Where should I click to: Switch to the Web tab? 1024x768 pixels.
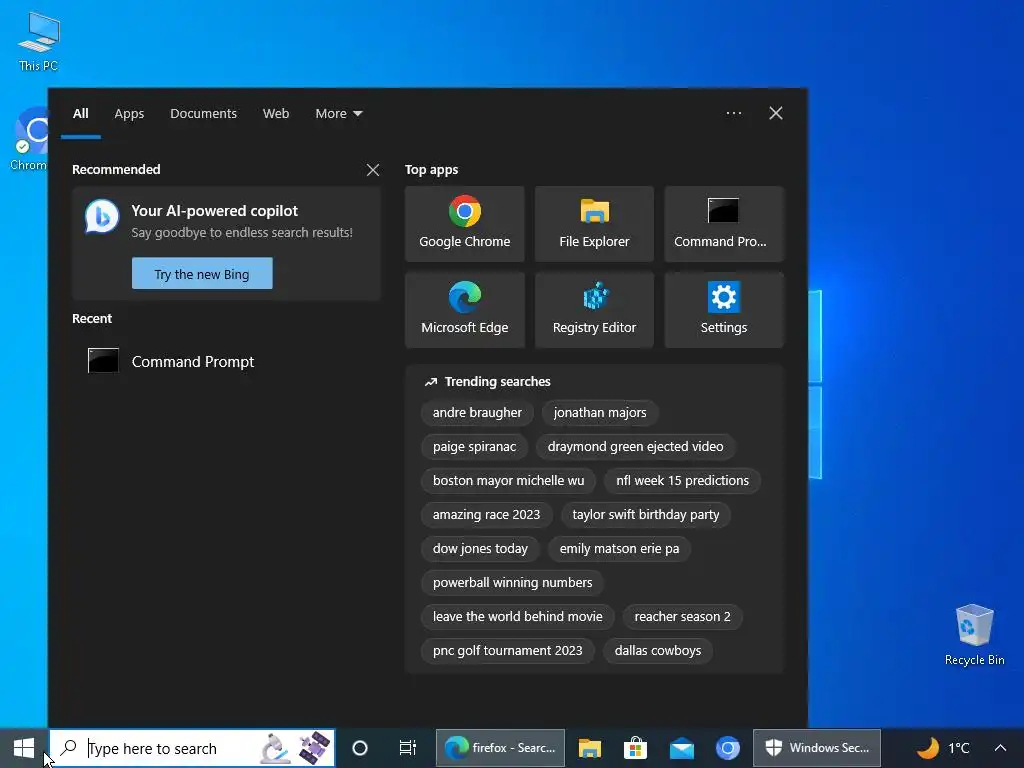click(276, 114)
